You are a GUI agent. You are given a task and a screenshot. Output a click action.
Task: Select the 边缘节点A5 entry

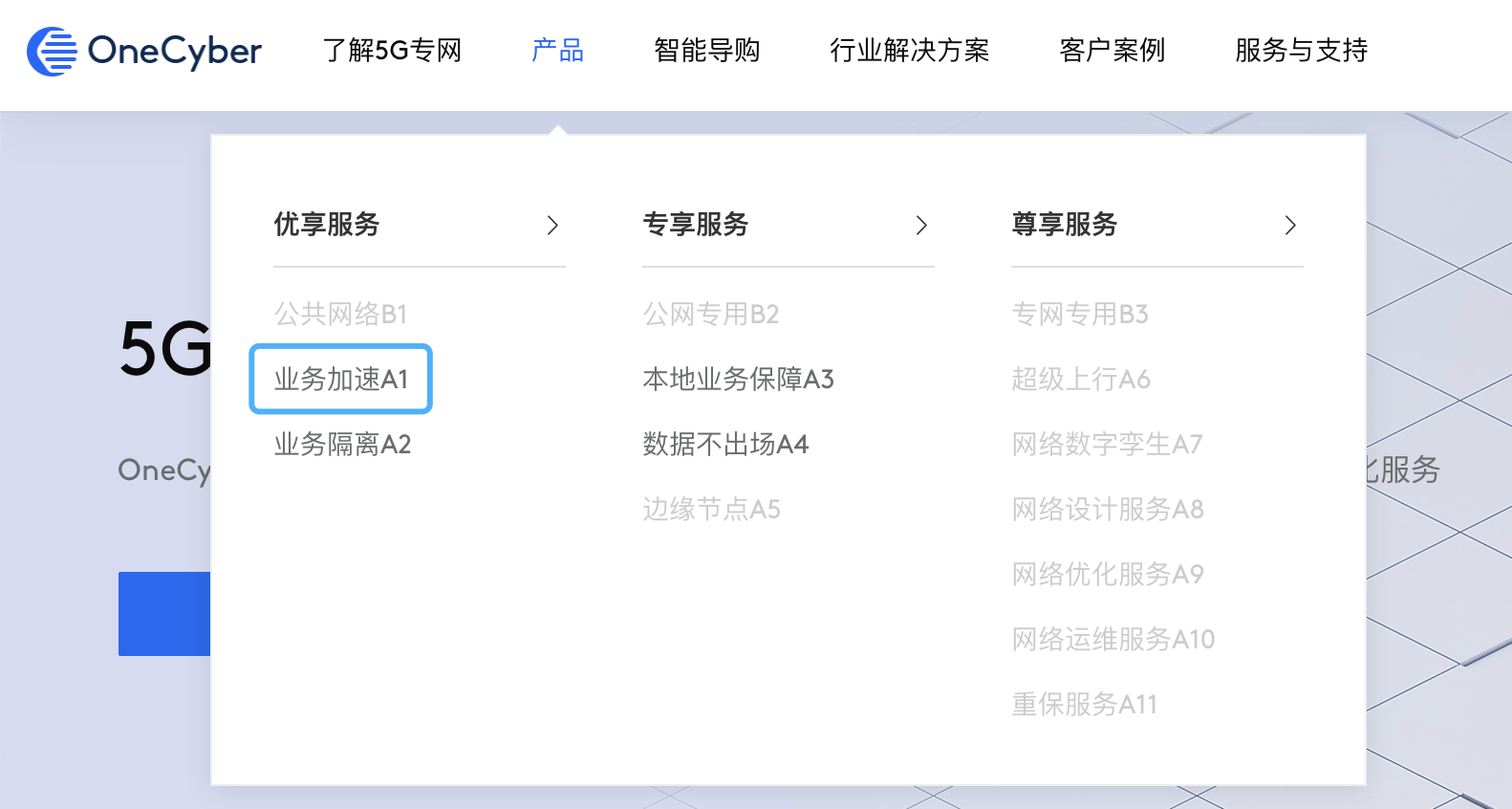tap(711, 510)
